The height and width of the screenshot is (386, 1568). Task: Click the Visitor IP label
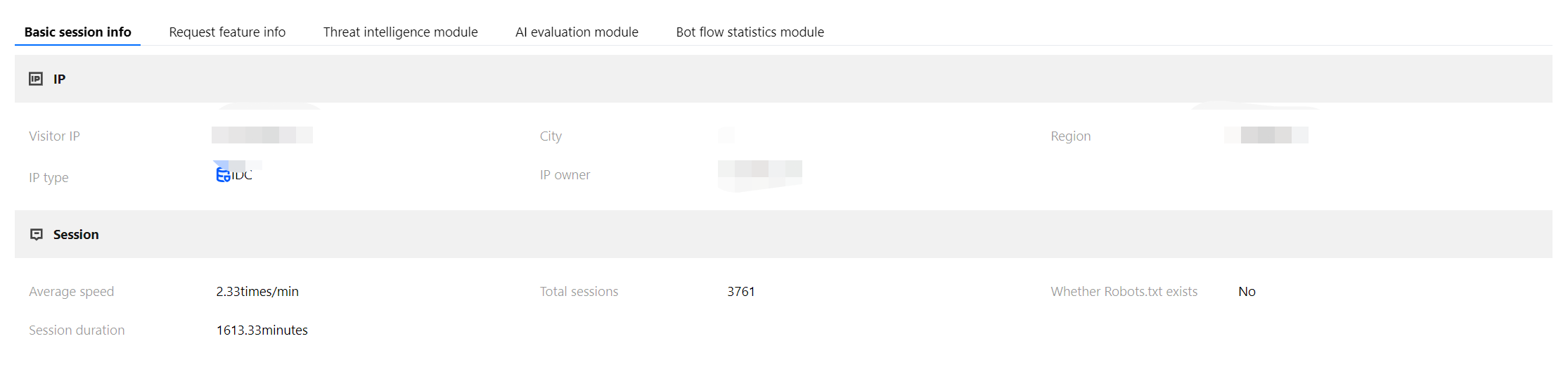(54, 136)
